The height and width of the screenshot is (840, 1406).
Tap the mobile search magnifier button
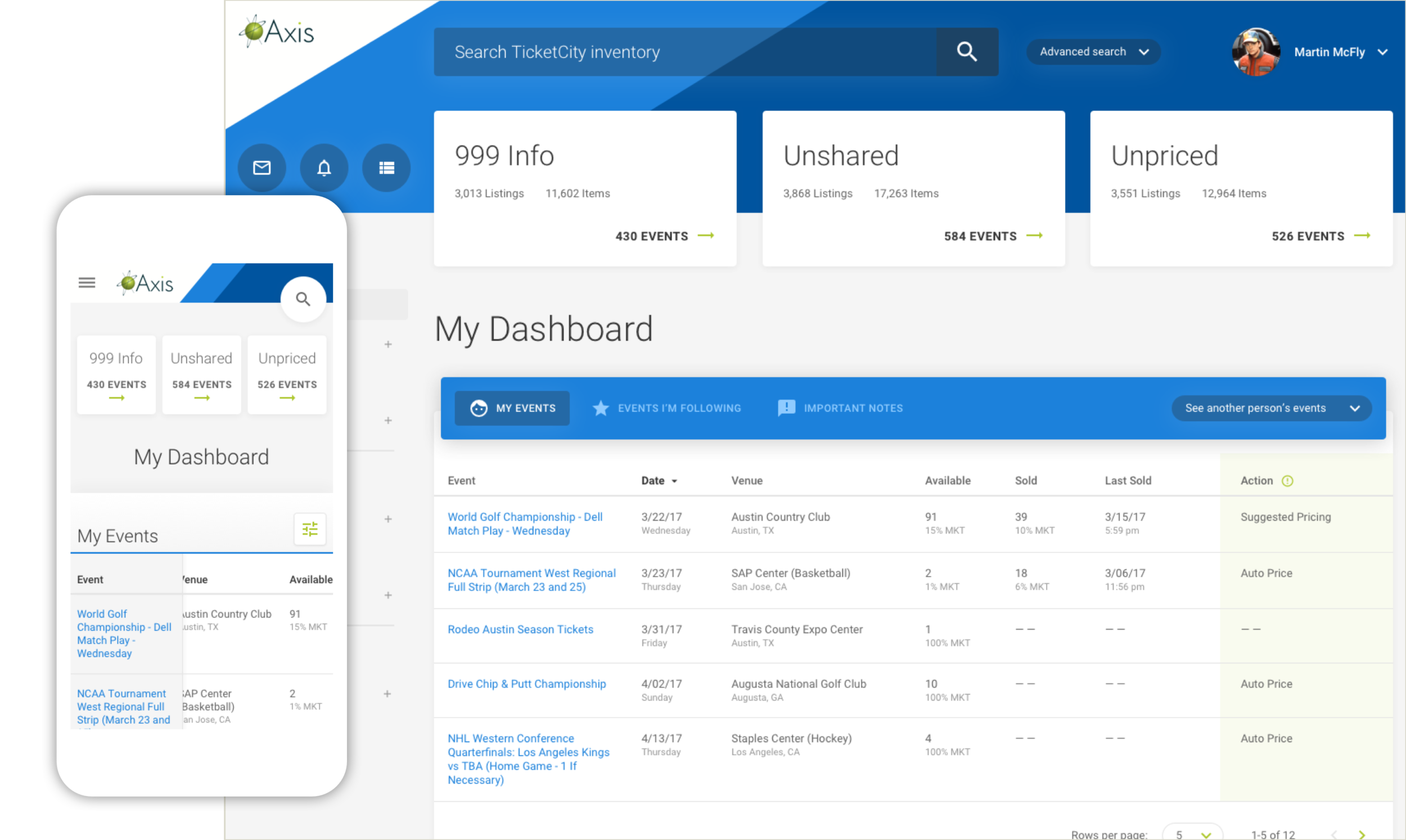[303, 299]
